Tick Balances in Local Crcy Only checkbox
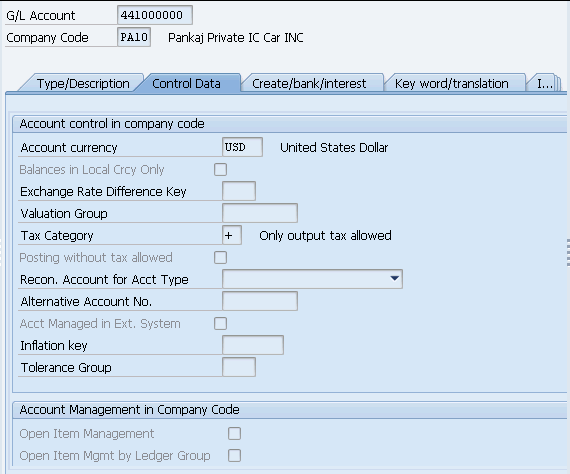Image resolution: width=570 pixels, height=474 pixels. click(x=220, y=169)
